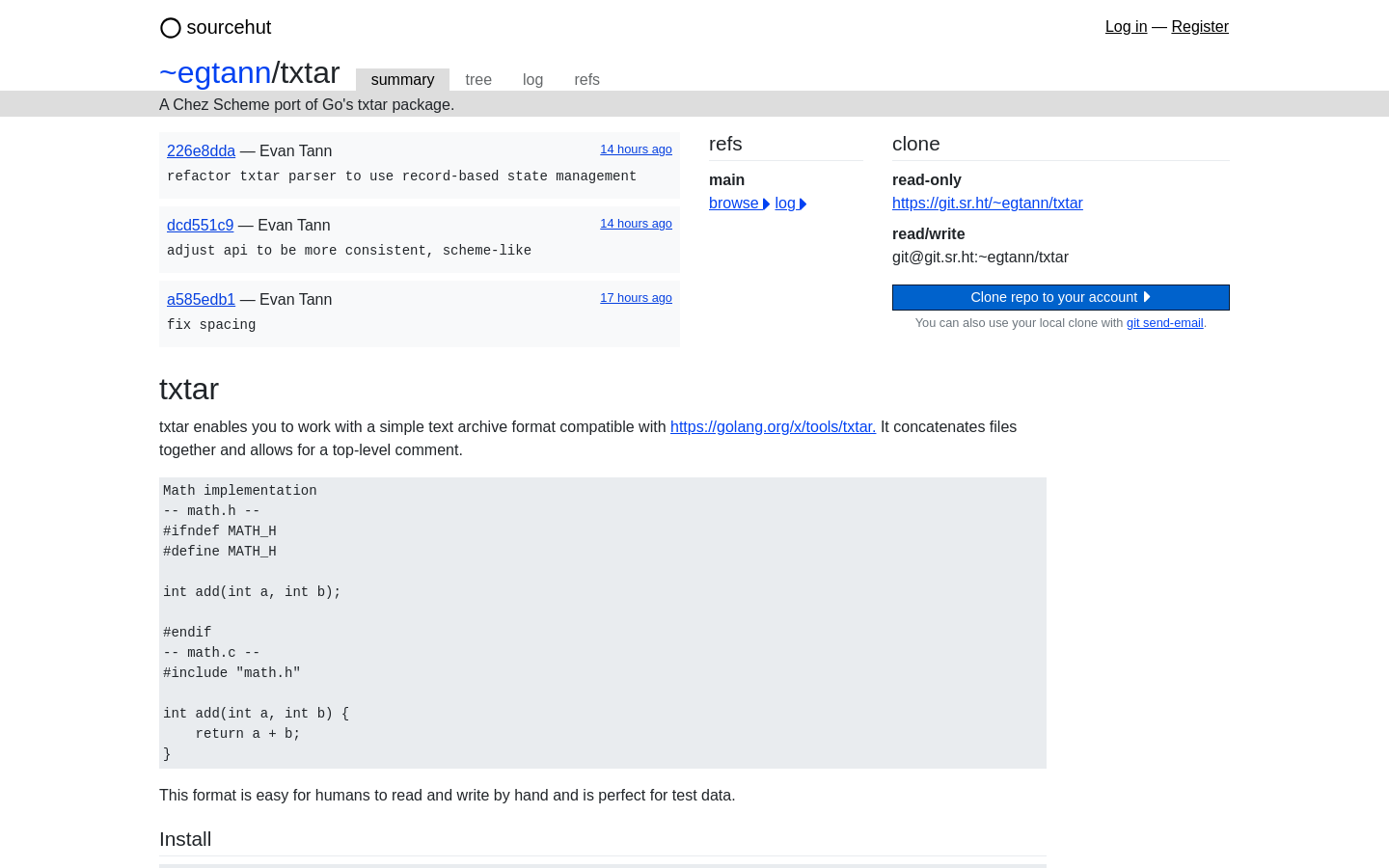Open commit dcd551c9
The image size is (1389, 868).
(200, 225)
